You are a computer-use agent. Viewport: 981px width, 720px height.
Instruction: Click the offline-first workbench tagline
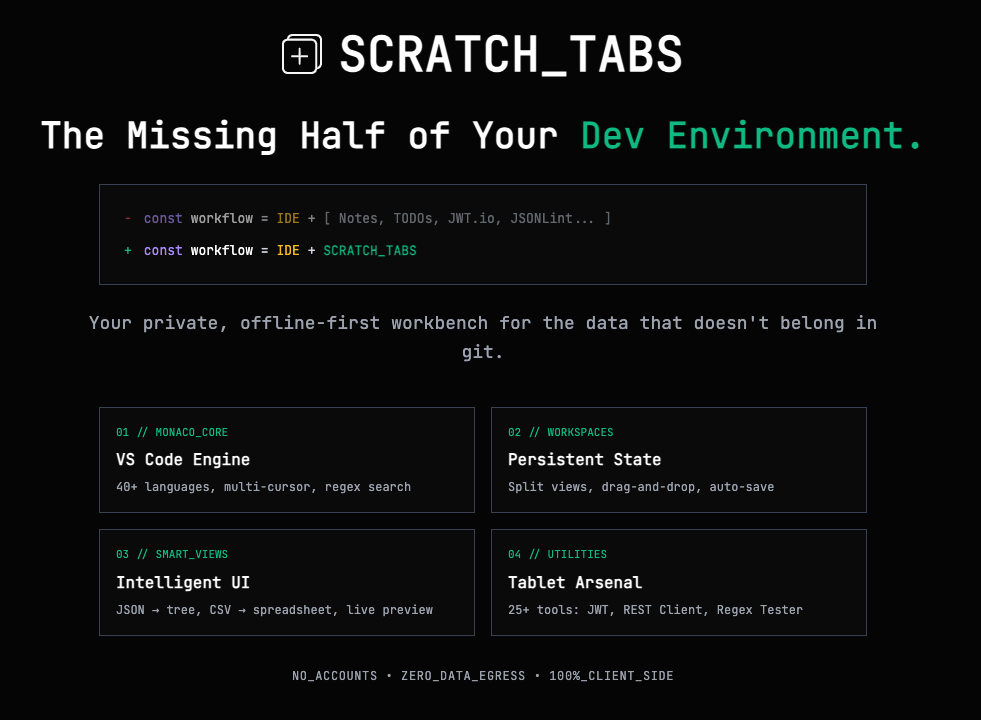[483, 337]
